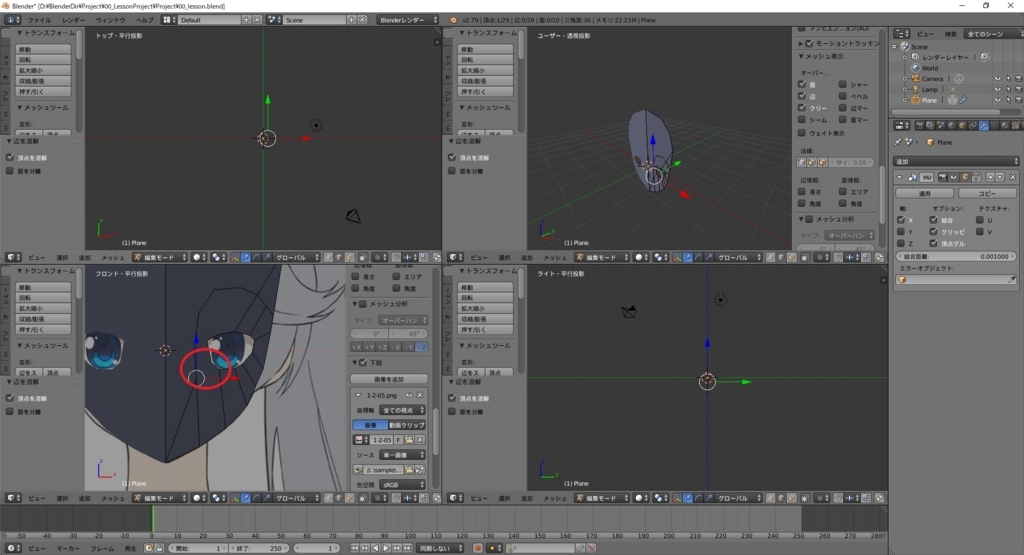Open the ヘルプ menu
Image resolution: width=1024 pixels, height=555 pixels.
point(144,20)
